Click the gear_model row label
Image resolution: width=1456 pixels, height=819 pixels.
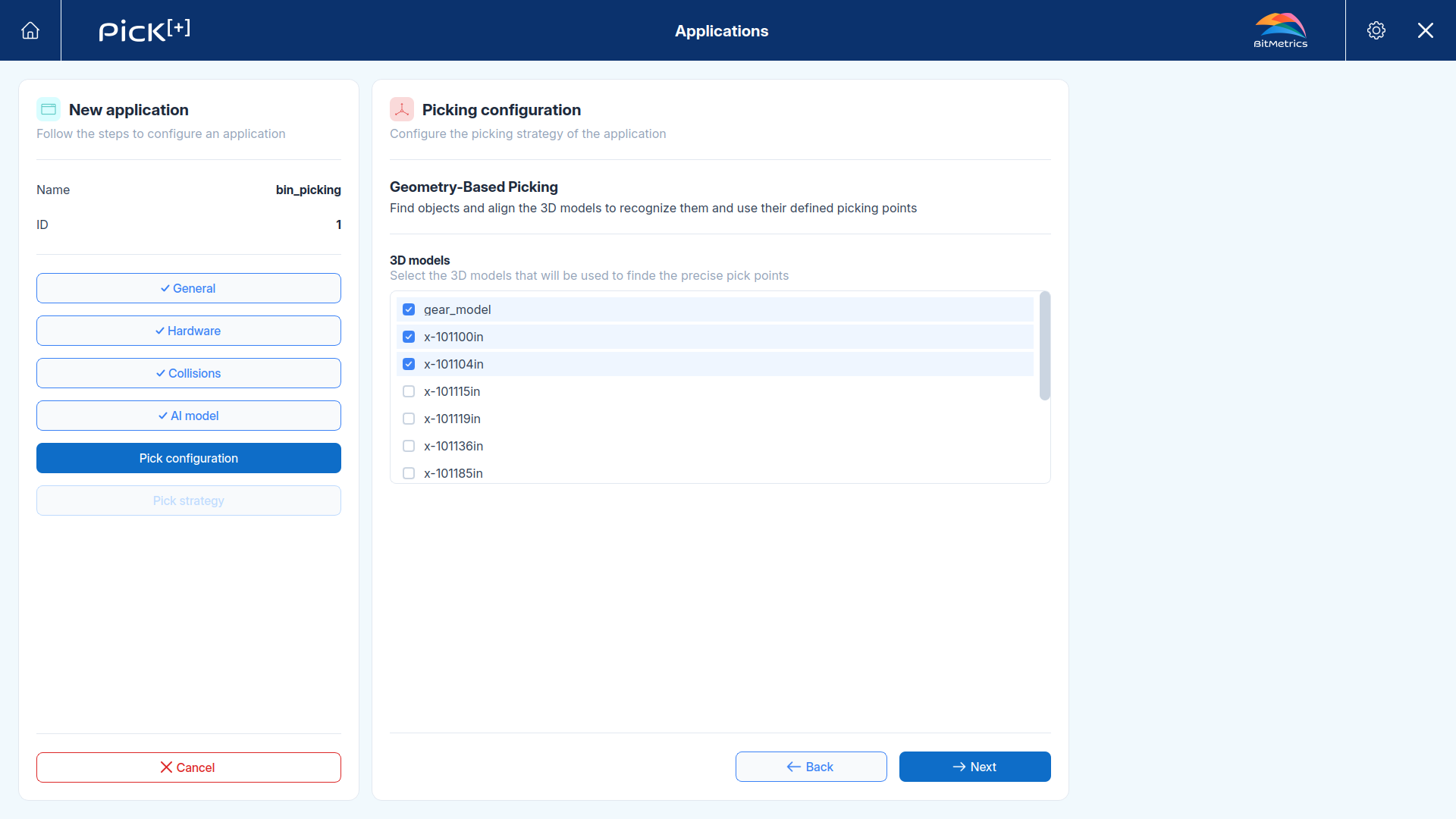coord(457,309)
